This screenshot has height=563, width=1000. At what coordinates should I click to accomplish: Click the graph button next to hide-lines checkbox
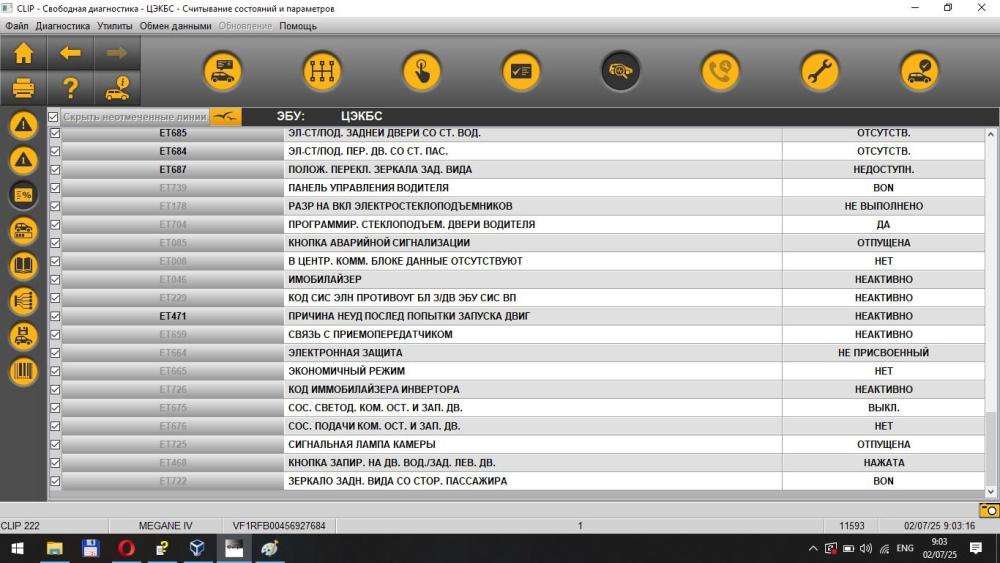pyautogui.click(x=225, y=117)
